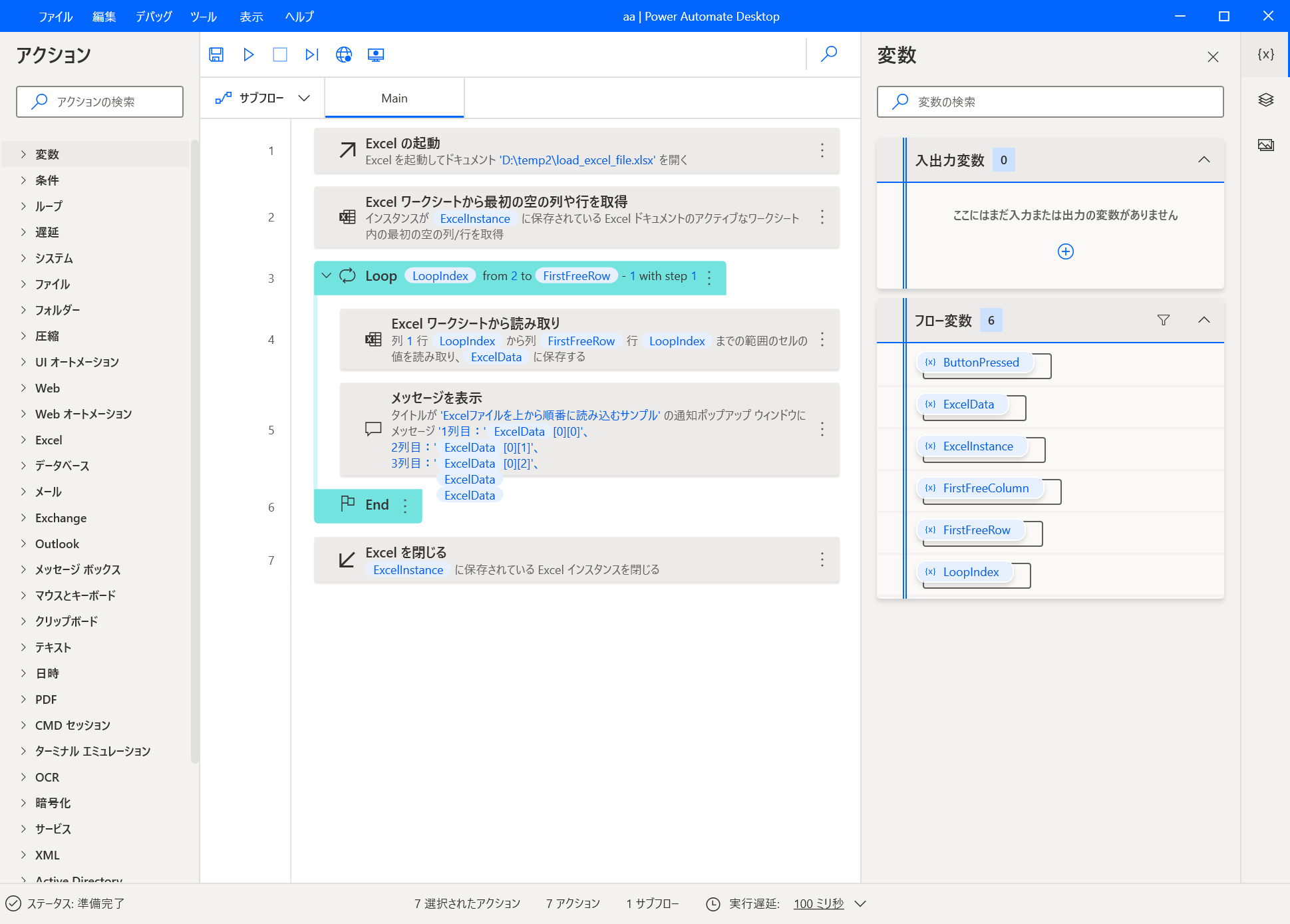Select the Excel を閉じる action
The height and width of the screenshot is (924, 1290).
click(576, 560)
